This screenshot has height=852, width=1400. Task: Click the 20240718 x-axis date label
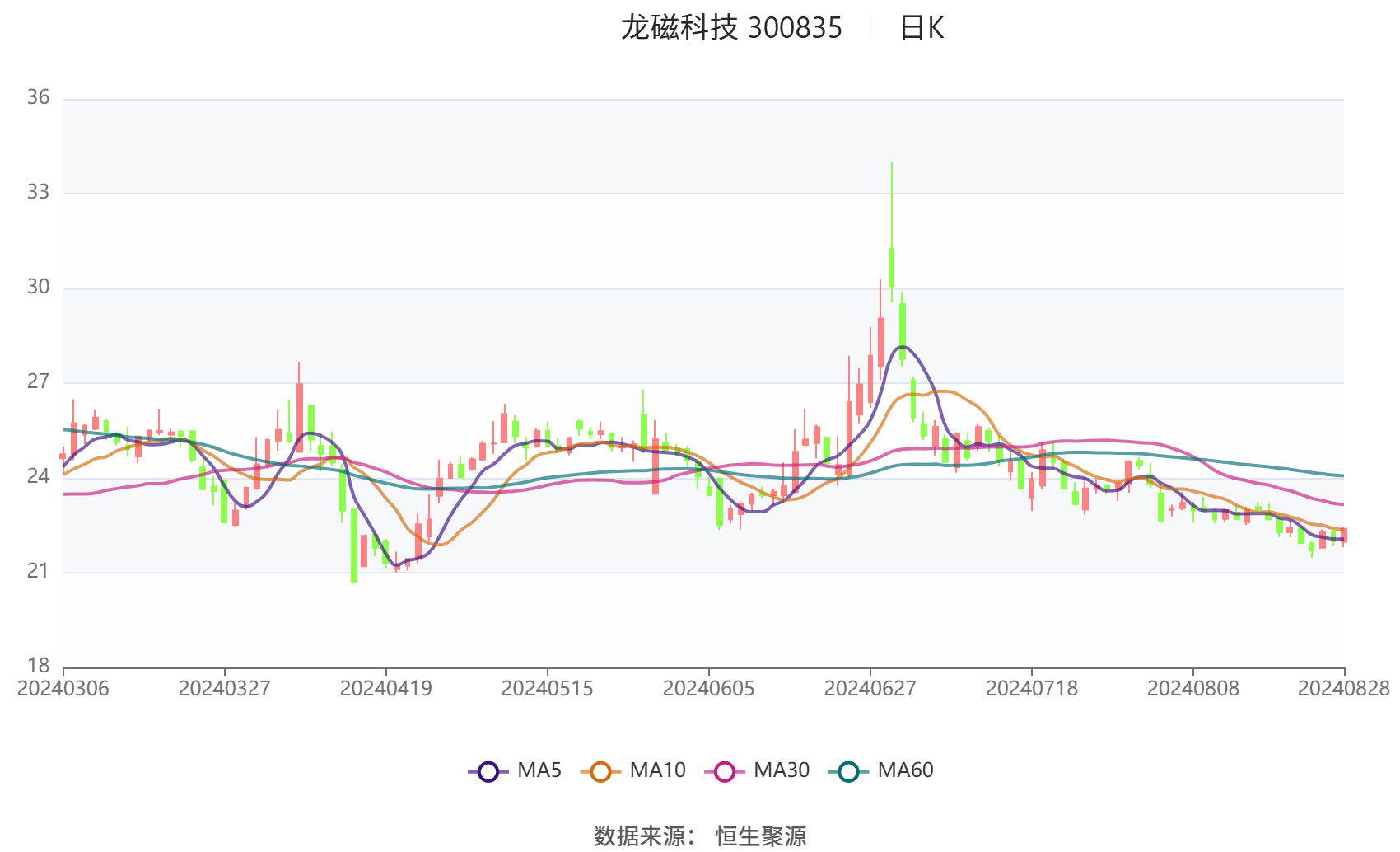pos(1032,689)
